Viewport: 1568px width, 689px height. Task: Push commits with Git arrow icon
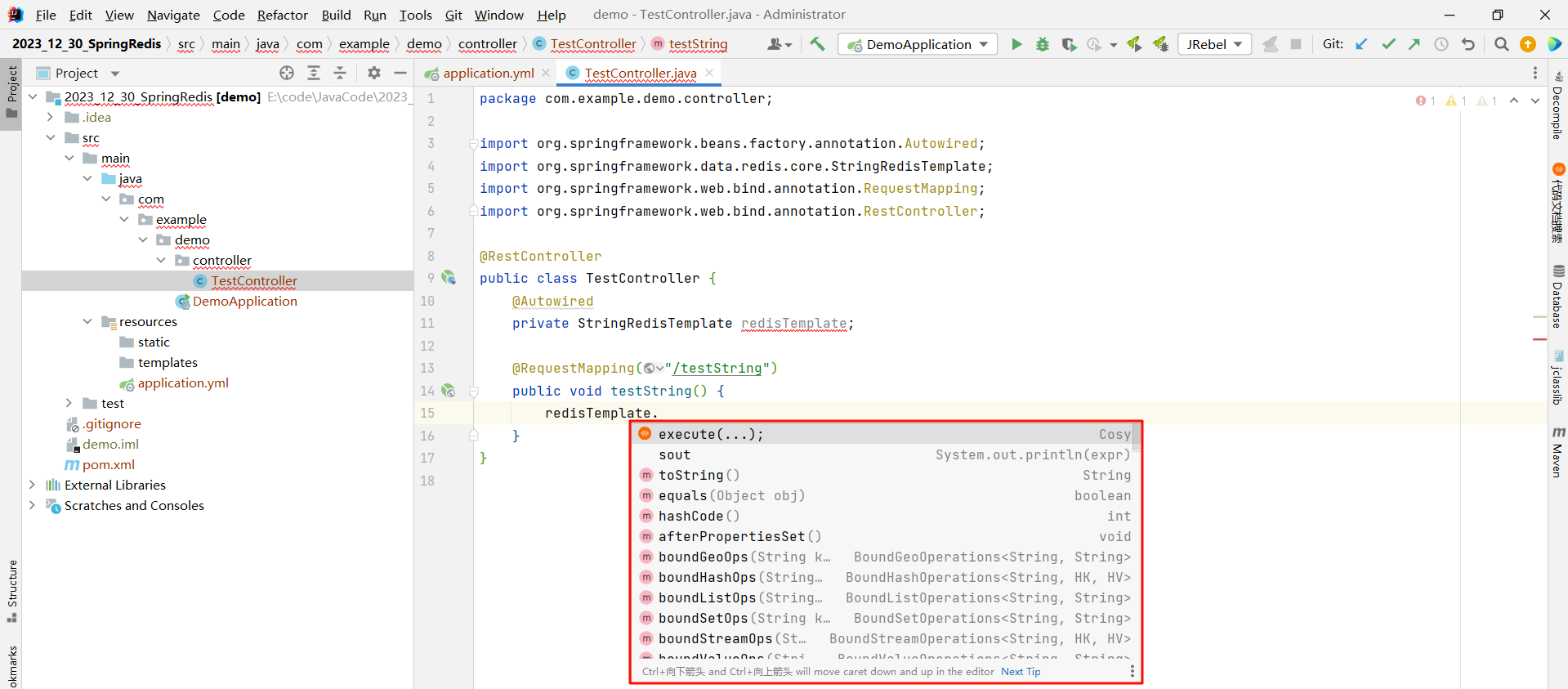(x=1414, y=44)
